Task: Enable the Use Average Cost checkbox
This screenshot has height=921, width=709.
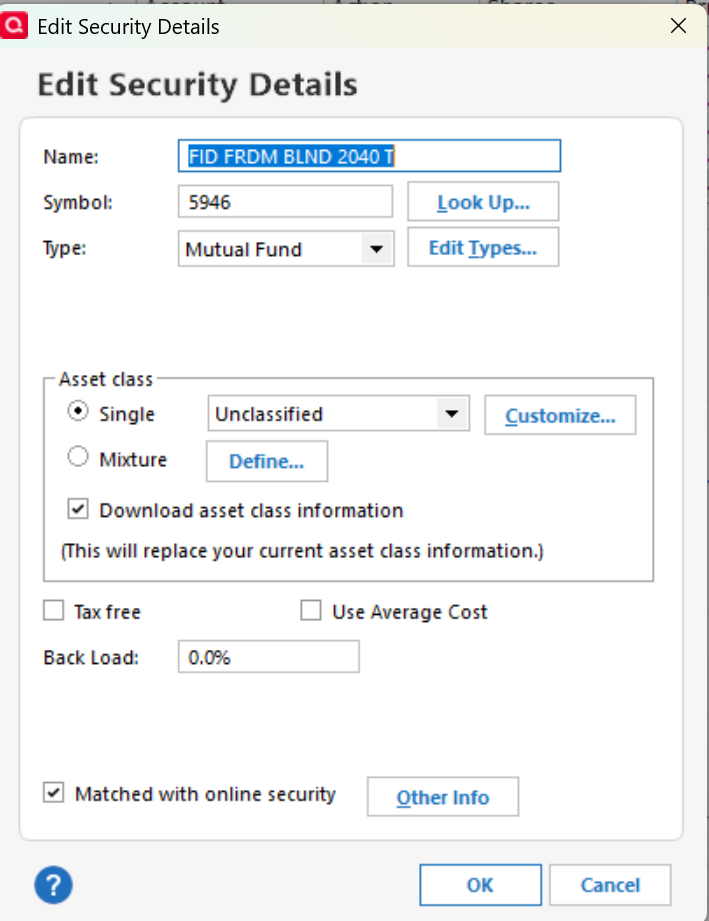Action: point(311,610)
